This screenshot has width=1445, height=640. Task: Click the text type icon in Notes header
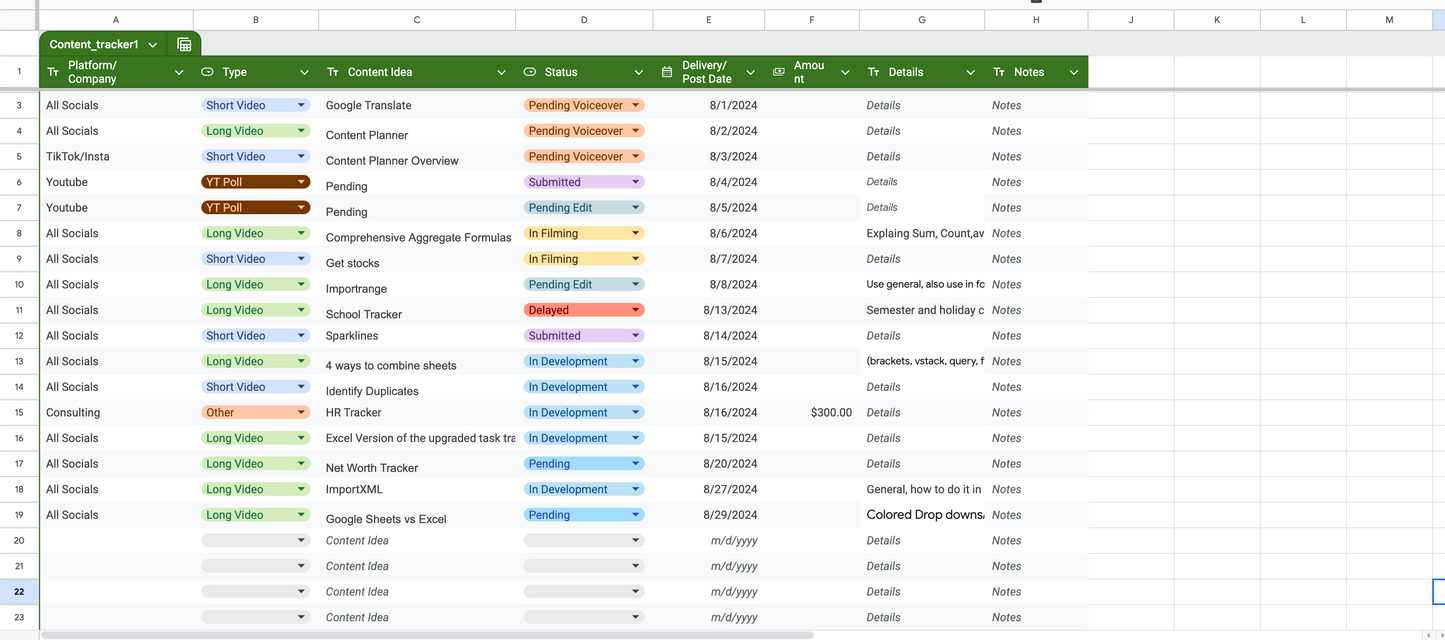pyautogui.click(x=999, y=72)
